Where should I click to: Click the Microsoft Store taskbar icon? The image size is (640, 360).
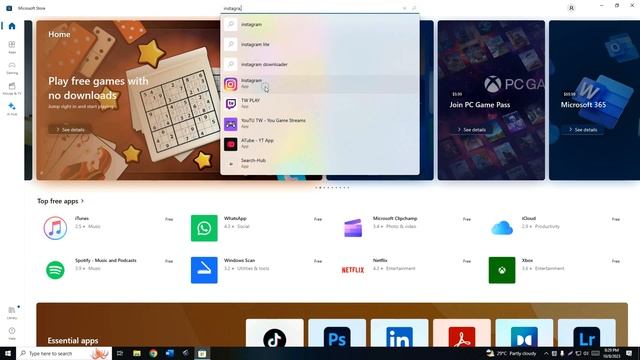[x=202, y=353]
